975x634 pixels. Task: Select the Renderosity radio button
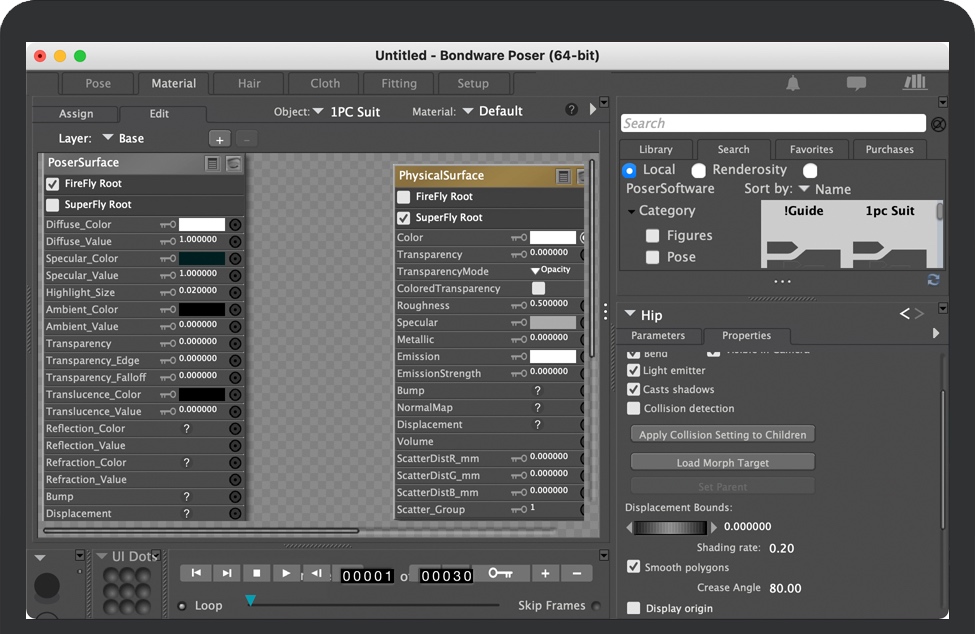point(699,170)
